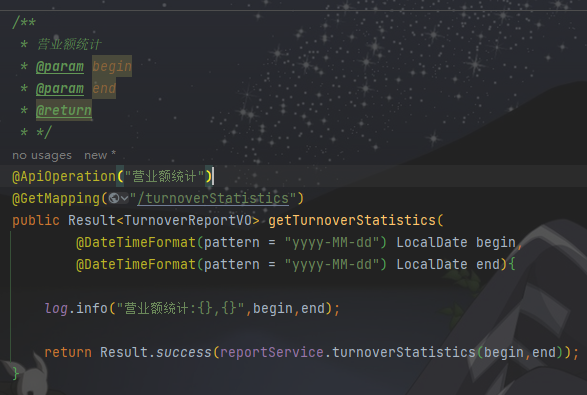Screen dimensions: 587x395
Task: Click the 'no usages' inlay hint
Action: click(x=42, y=155)
